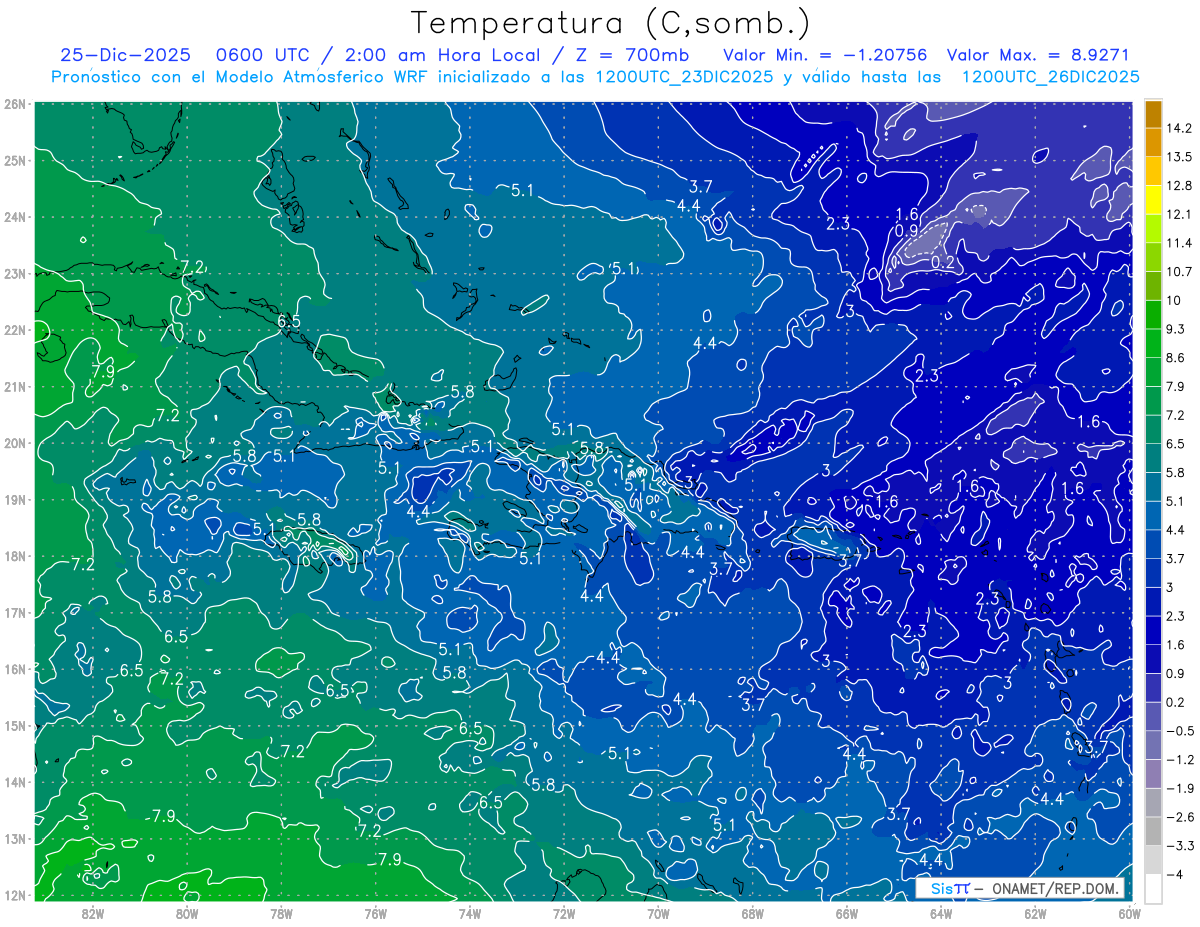
Task: Click the -1.2 value on the color legend
Action: (1180, 760)
